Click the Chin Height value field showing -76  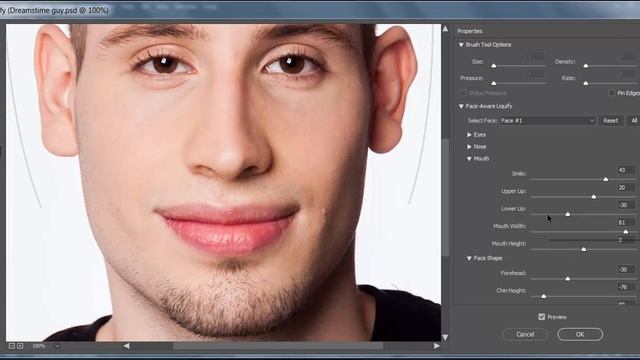click(626, 287)
